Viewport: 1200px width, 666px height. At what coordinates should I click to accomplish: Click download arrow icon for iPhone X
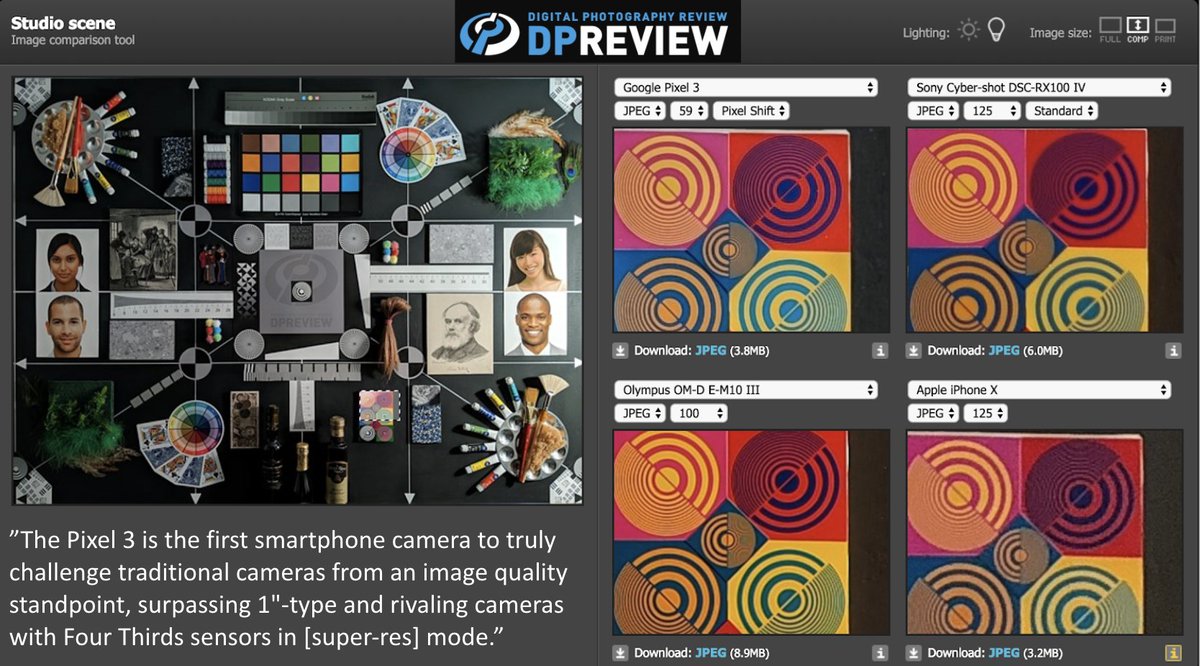coord(914,653)
